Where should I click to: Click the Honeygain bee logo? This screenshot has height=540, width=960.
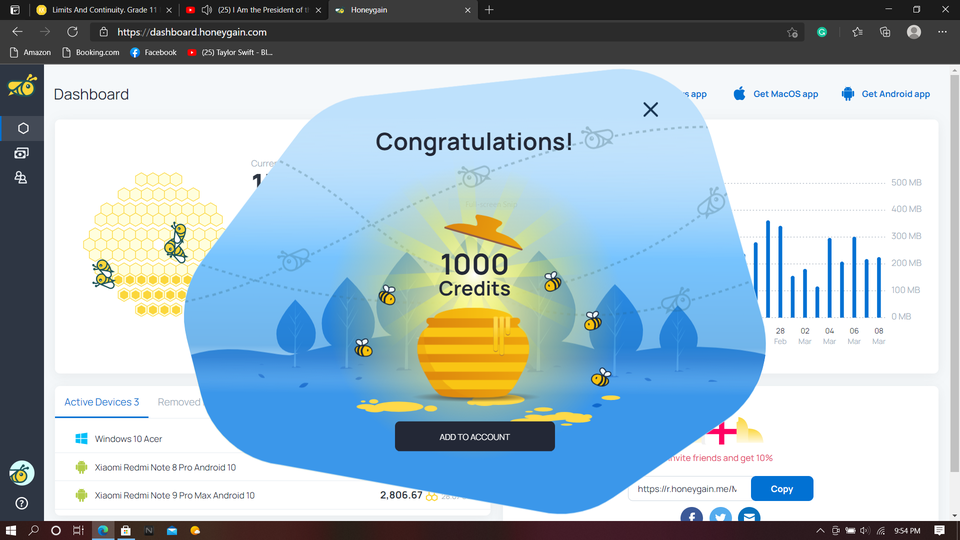(x=22, y=86)
